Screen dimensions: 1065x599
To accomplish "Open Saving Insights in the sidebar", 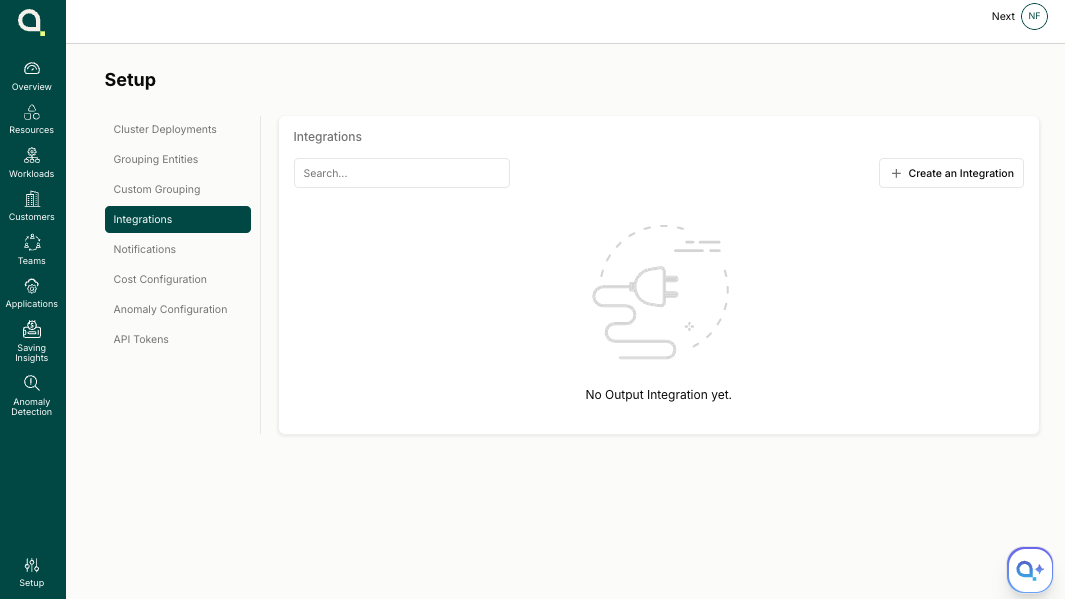I will [32, 342].
